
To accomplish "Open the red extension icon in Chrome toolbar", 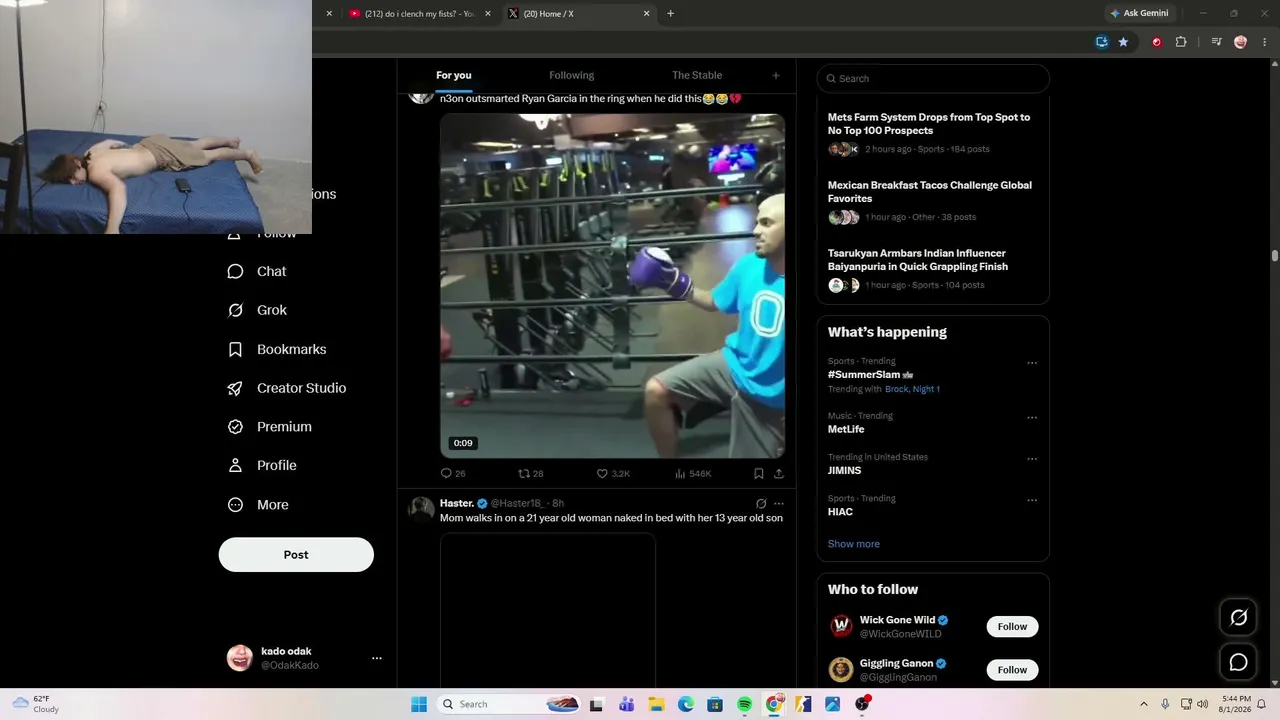I will click(x=1157, y=42).
